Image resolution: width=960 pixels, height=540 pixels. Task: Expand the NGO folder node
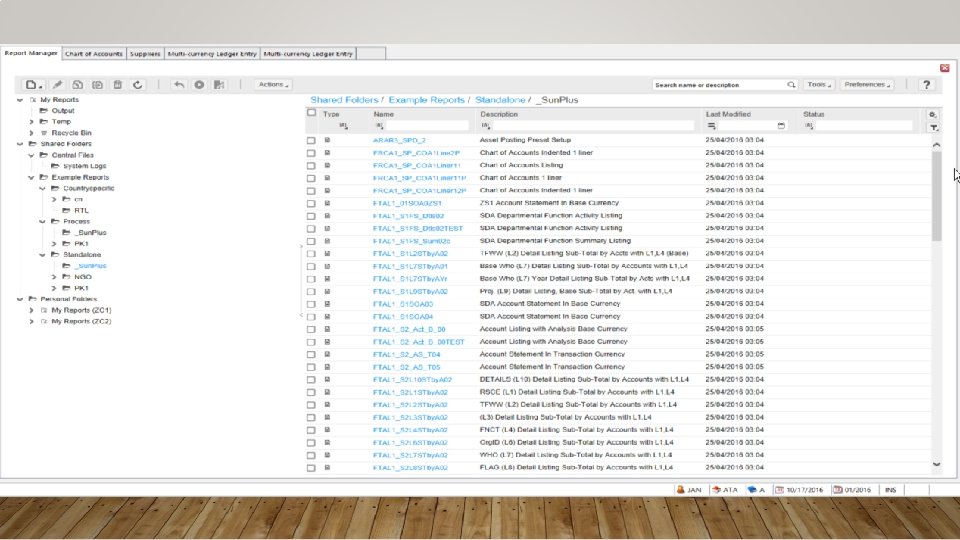[54, 277]
